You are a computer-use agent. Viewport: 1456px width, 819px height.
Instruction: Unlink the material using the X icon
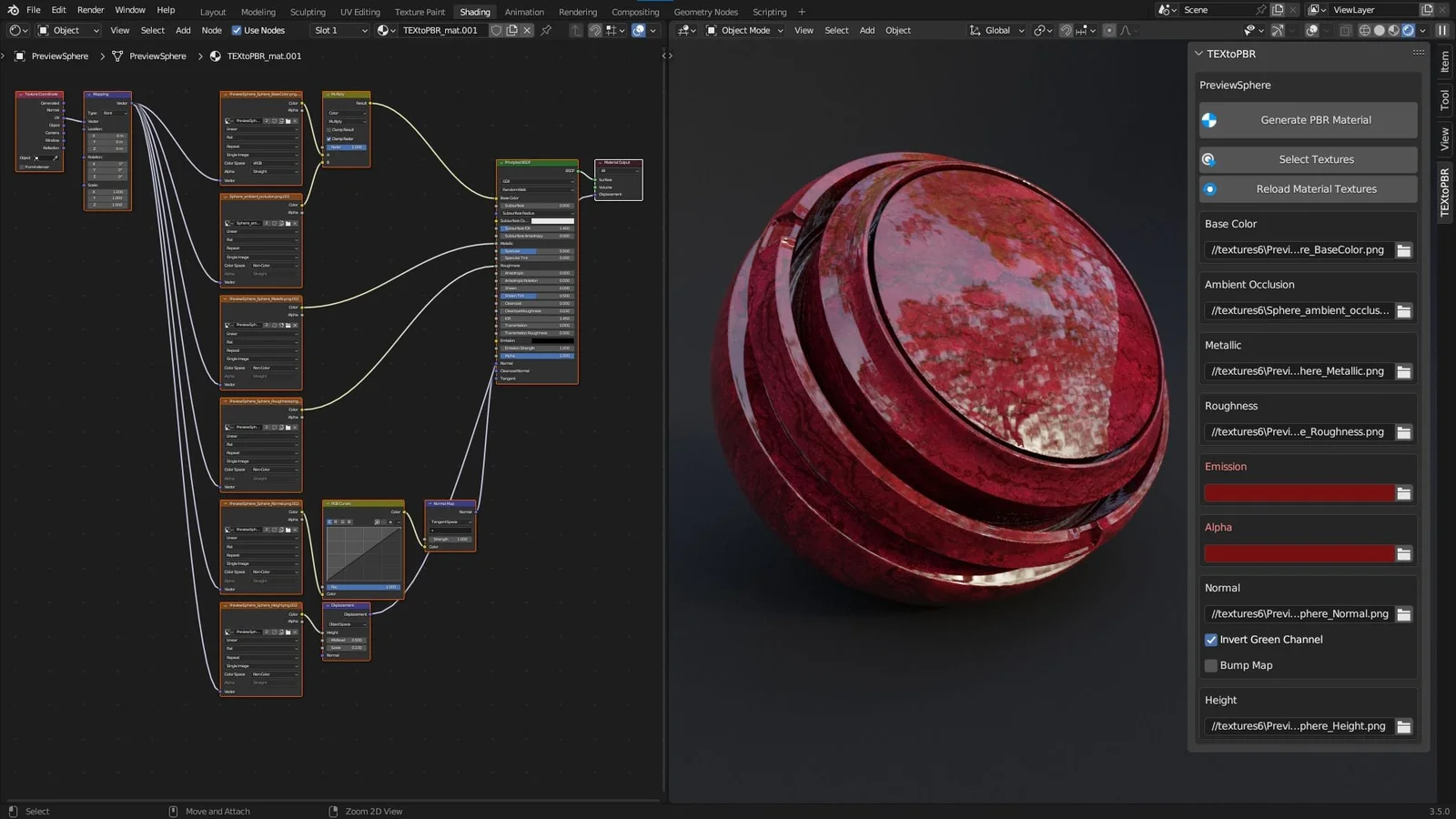coord(527,30)
